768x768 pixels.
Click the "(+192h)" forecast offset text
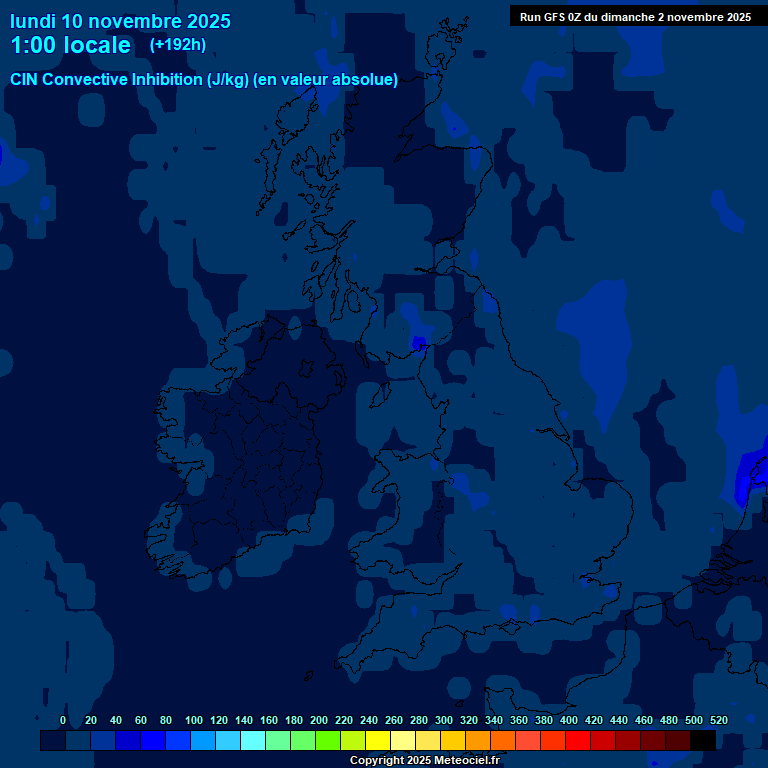click(178, 45)
